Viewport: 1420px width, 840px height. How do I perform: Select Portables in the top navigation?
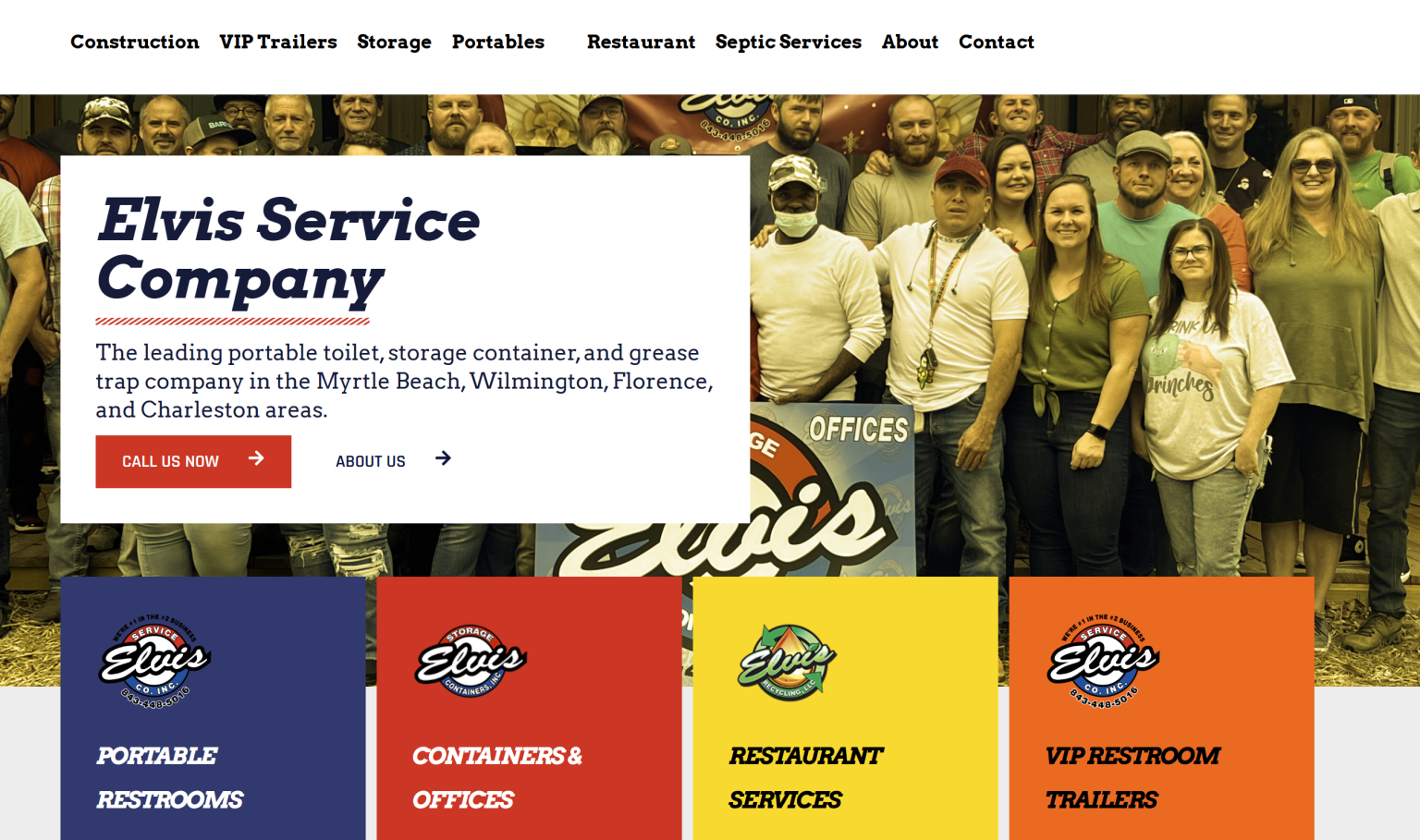[x=498, y=42]
